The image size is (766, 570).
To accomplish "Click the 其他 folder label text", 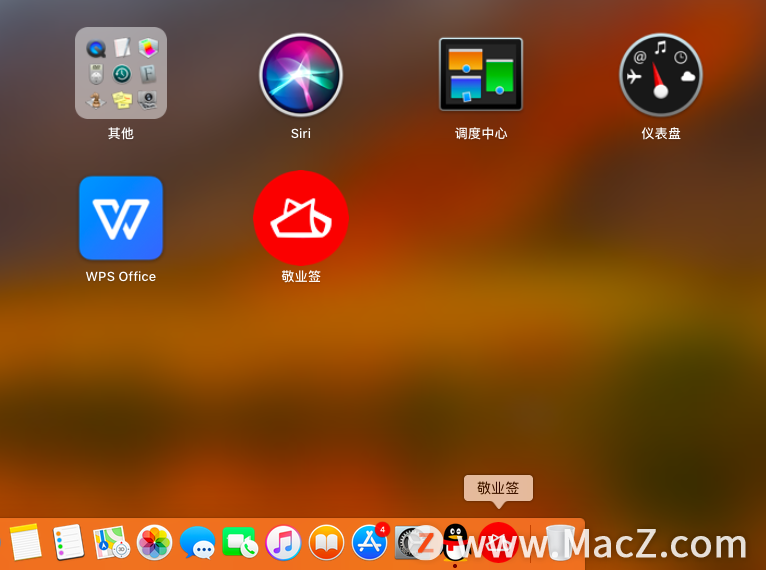I will (121, 133).
